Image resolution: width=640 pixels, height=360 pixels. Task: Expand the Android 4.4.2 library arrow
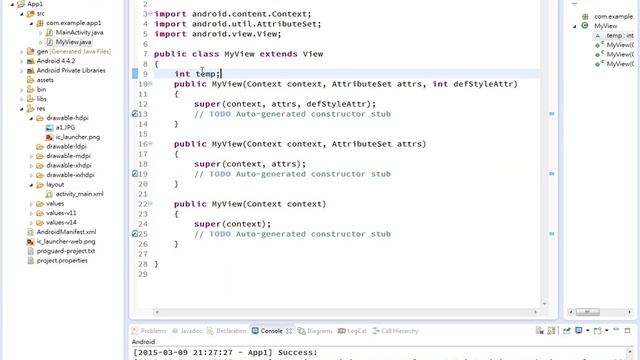point(22,61)
